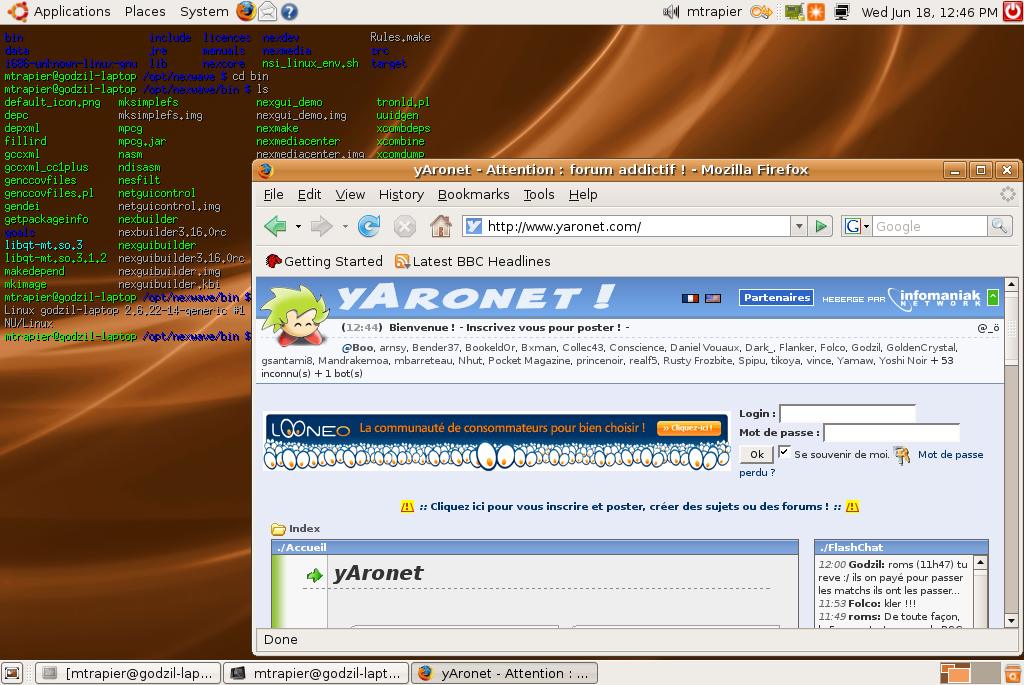Open the back history dropdown arrow
This screenshot has width=1024, height=685.
(x=298, y=227)
